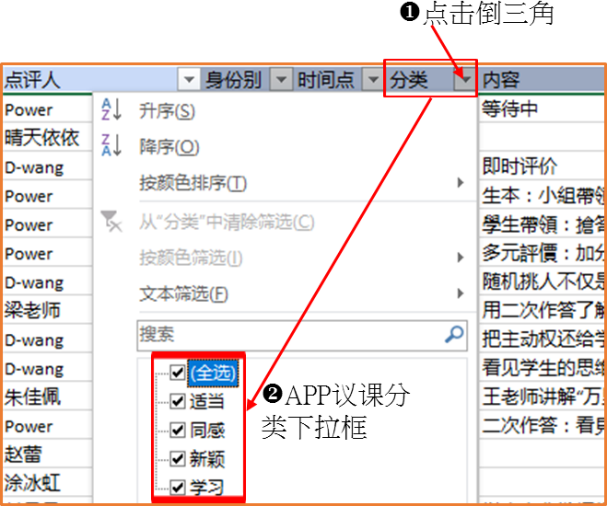Click the clear filter funnel icon
Screen dimensions: 607x506
pos(111,222)
